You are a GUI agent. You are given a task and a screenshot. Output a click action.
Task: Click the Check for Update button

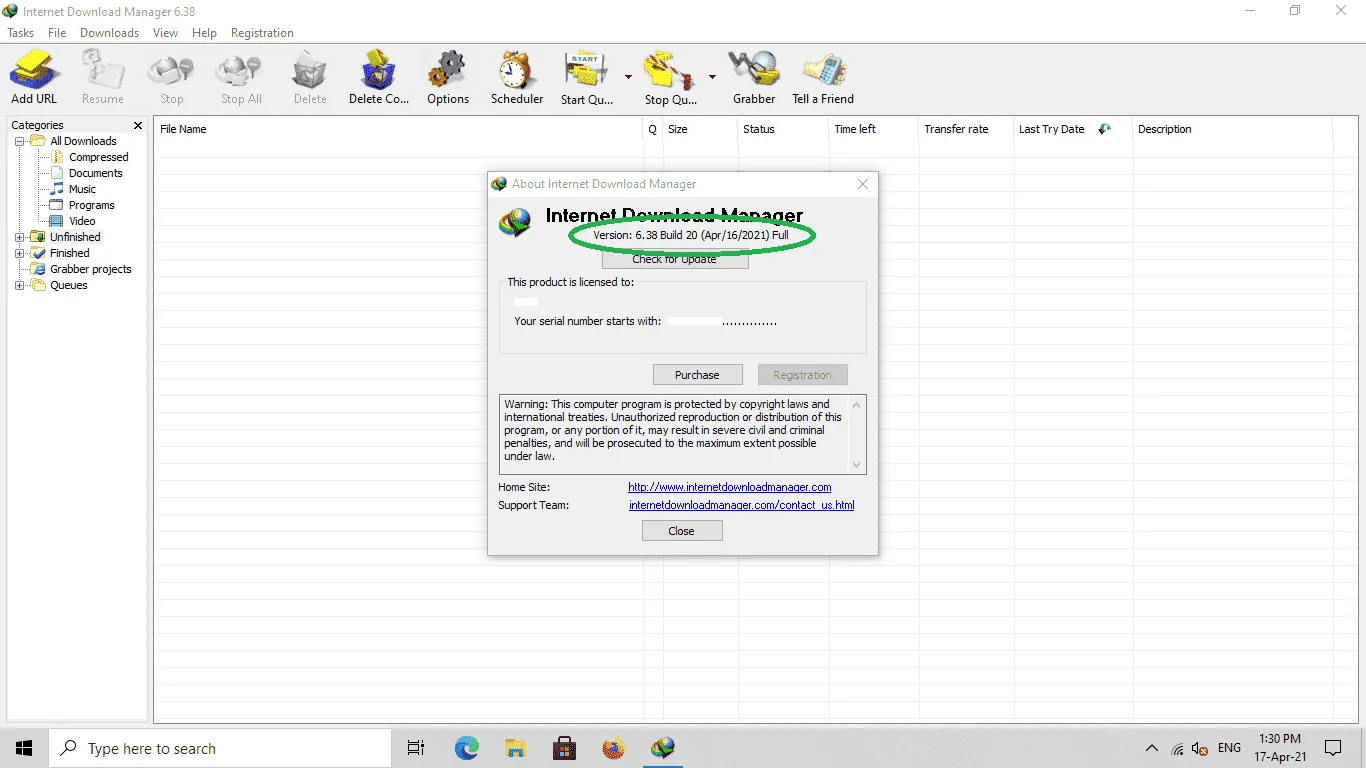point(675,259)
